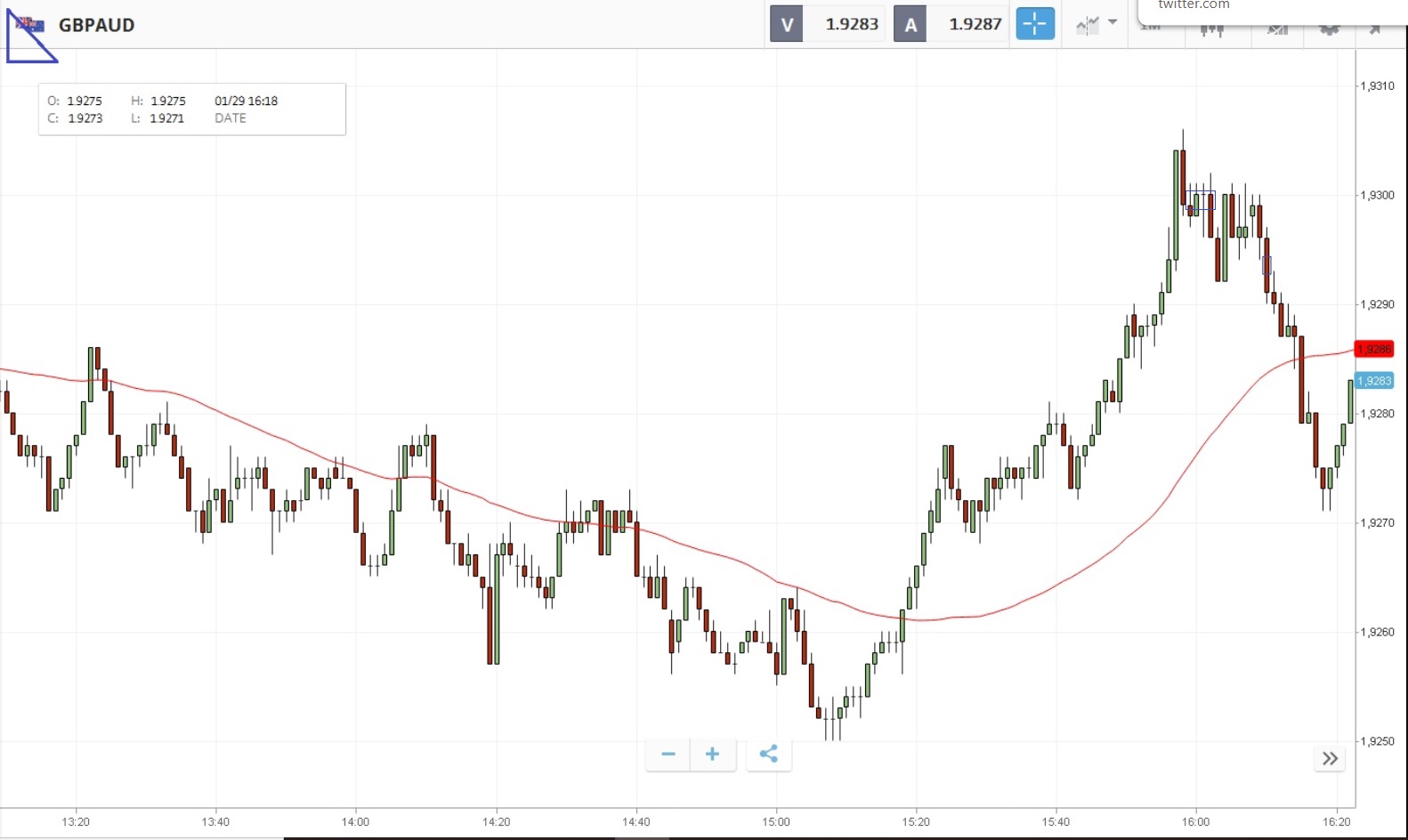Click the open value 1.9275
This screenshot has width=1408, height=840.
pyautogui.click(x=85, y=101)
